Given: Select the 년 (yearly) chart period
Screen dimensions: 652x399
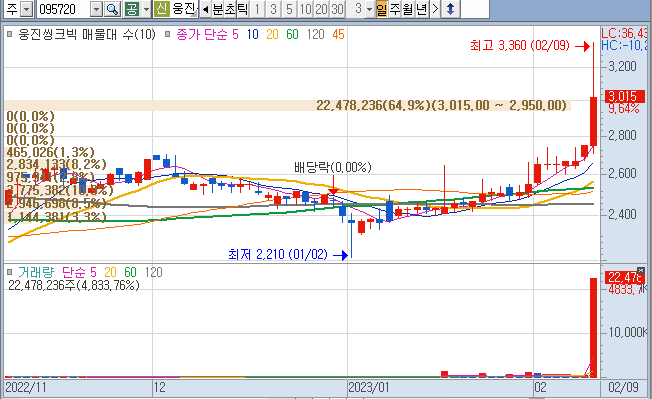Looking at the screenshot, I should point(422,9).
